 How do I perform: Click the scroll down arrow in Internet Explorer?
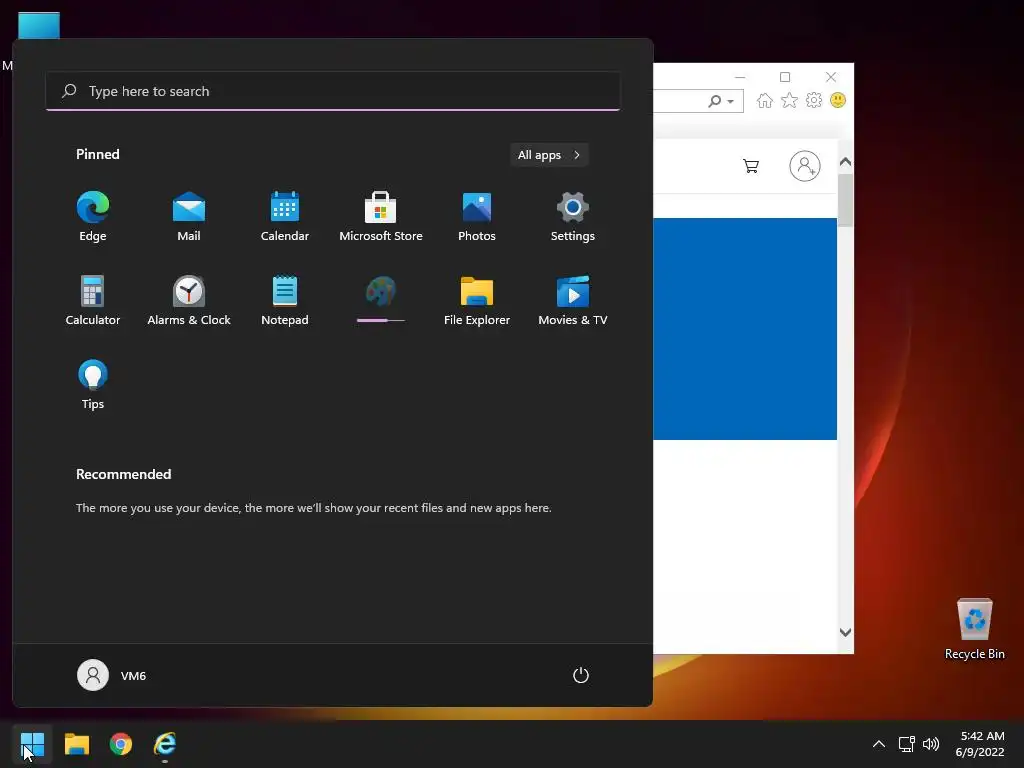point(845,632)
